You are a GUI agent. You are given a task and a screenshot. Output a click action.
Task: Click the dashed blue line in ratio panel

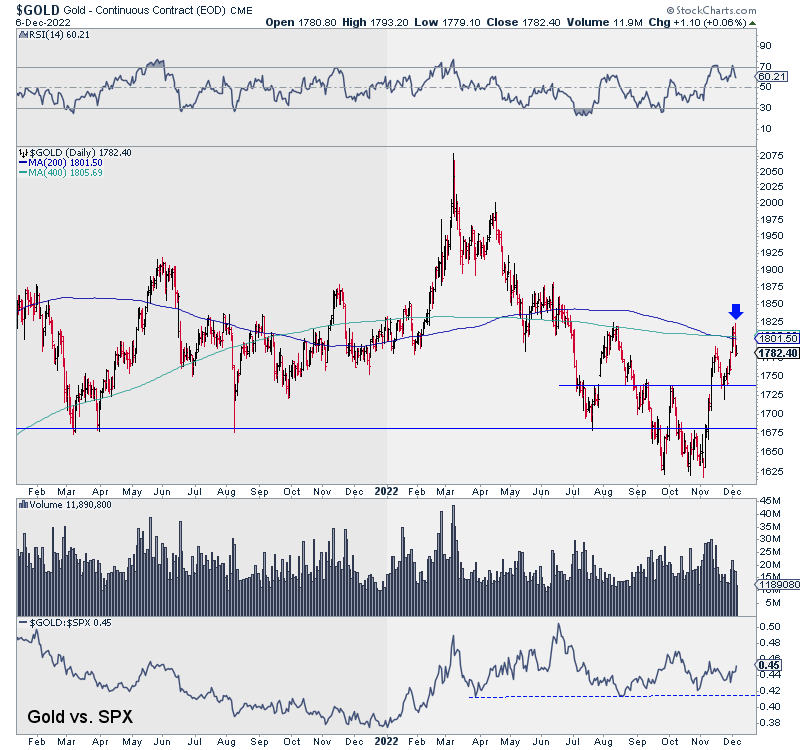pyautogui.click(x=560, y=696)
